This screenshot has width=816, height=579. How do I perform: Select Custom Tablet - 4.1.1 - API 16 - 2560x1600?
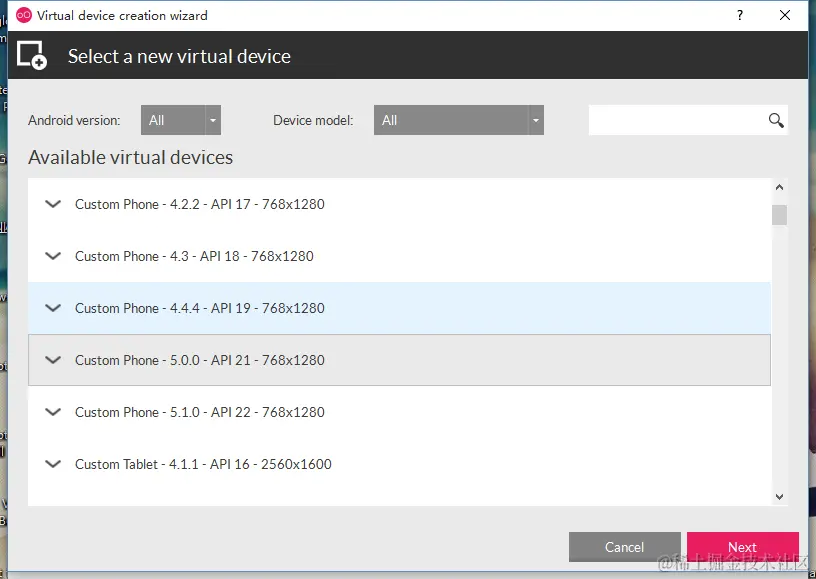399,464
